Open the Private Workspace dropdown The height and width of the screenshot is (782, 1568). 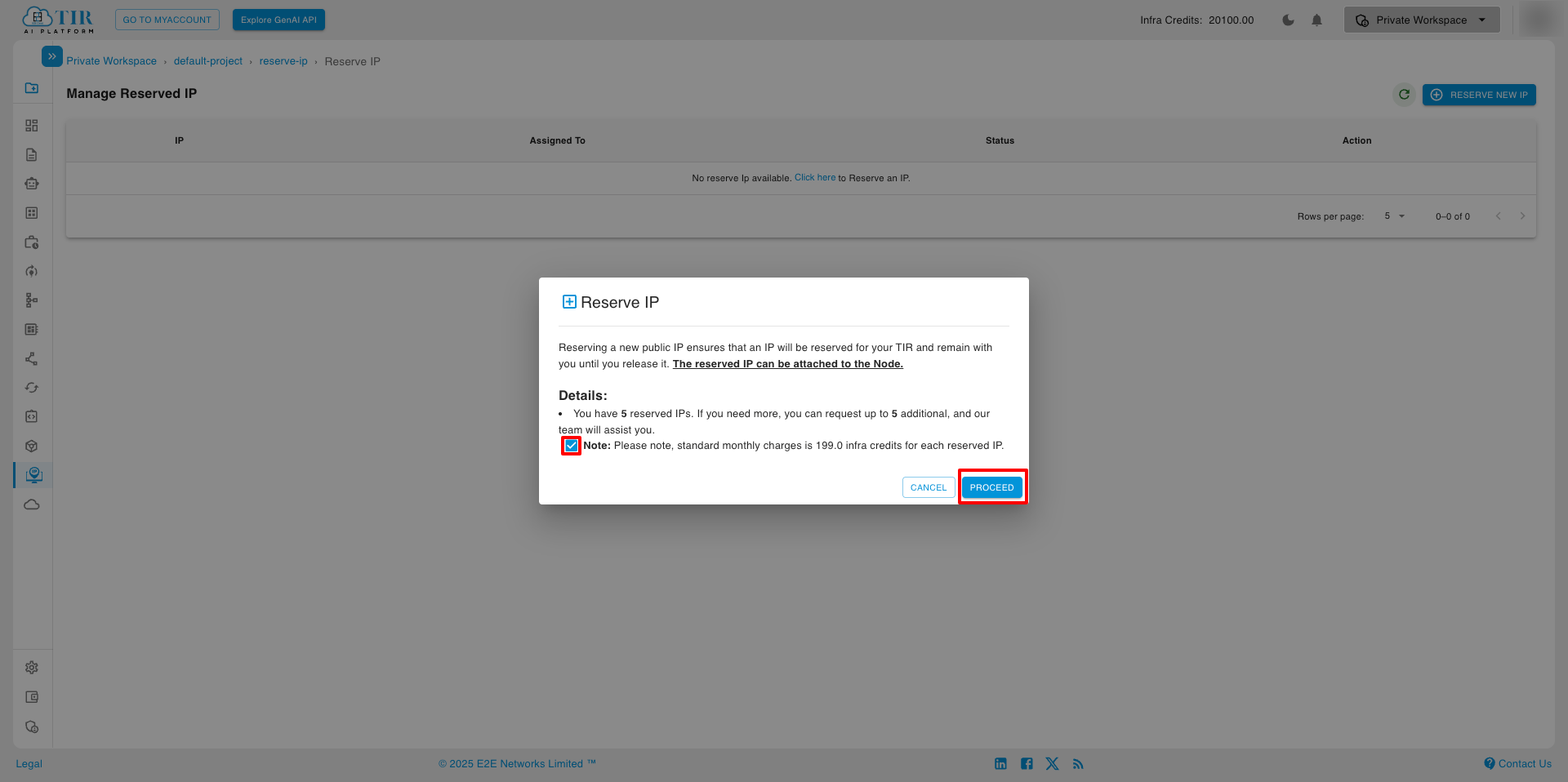[x=1421, y=20]
